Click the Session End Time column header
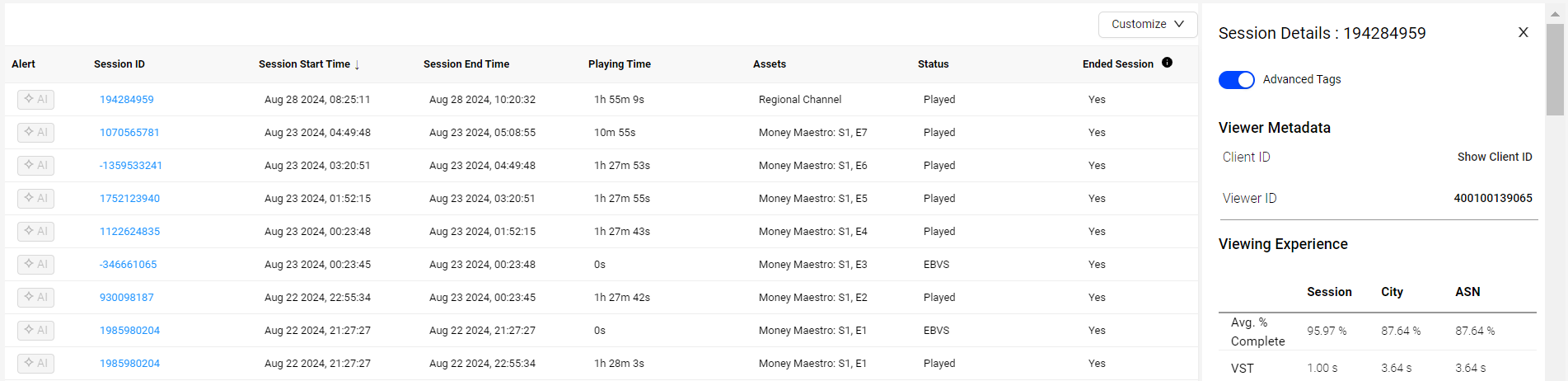Image resolution: width=1568 pixels, height=381 pixels. [x=466, y=64]
